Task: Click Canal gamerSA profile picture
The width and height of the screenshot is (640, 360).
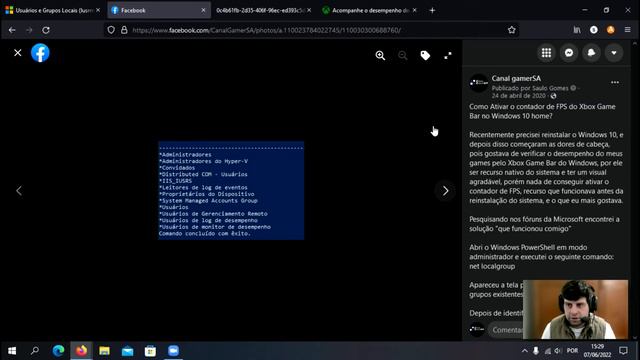Action: pos(479,83)
